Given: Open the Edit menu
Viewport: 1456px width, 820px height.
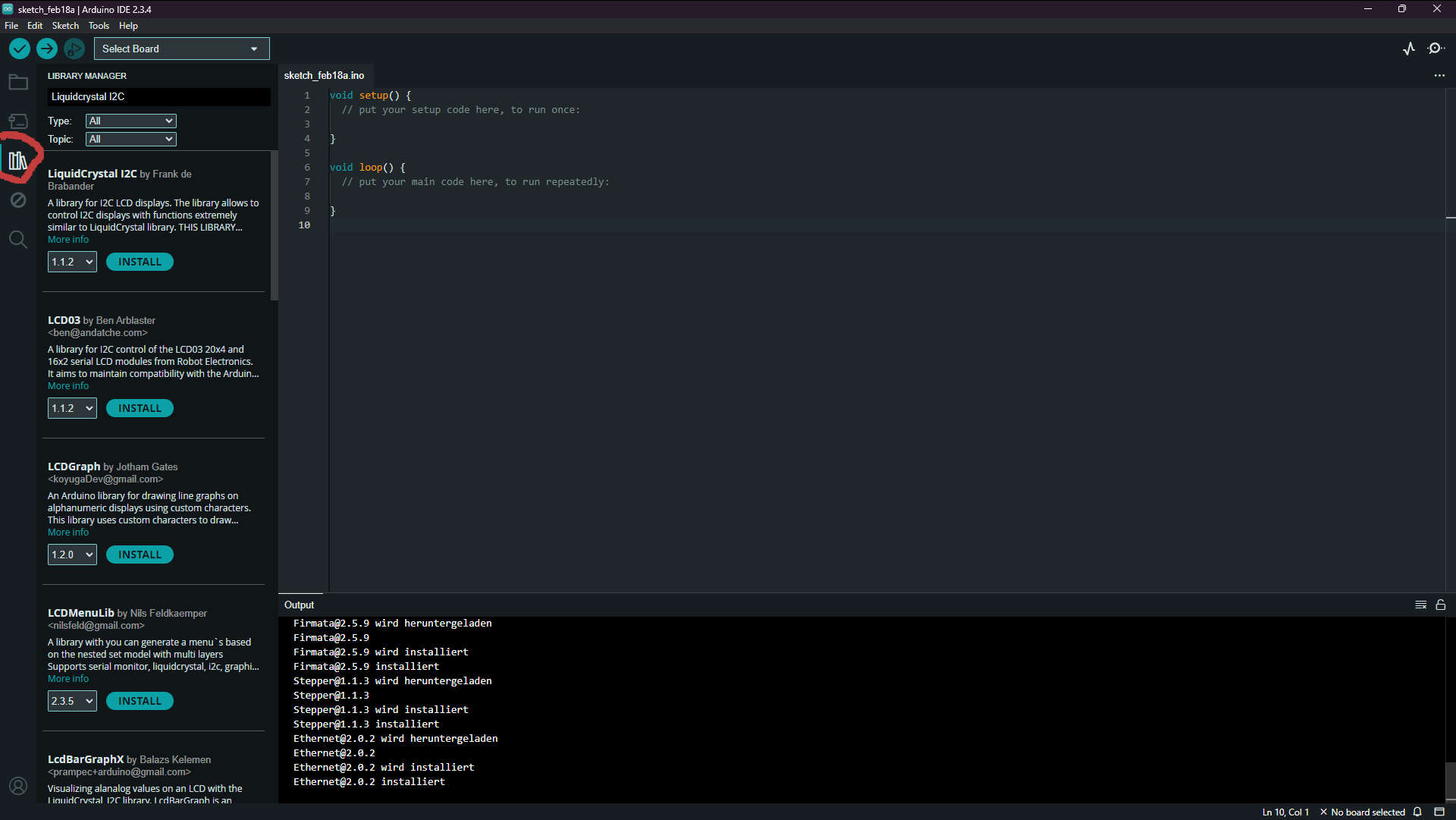Looking at the screenshot, I should [x=35, y=26].
